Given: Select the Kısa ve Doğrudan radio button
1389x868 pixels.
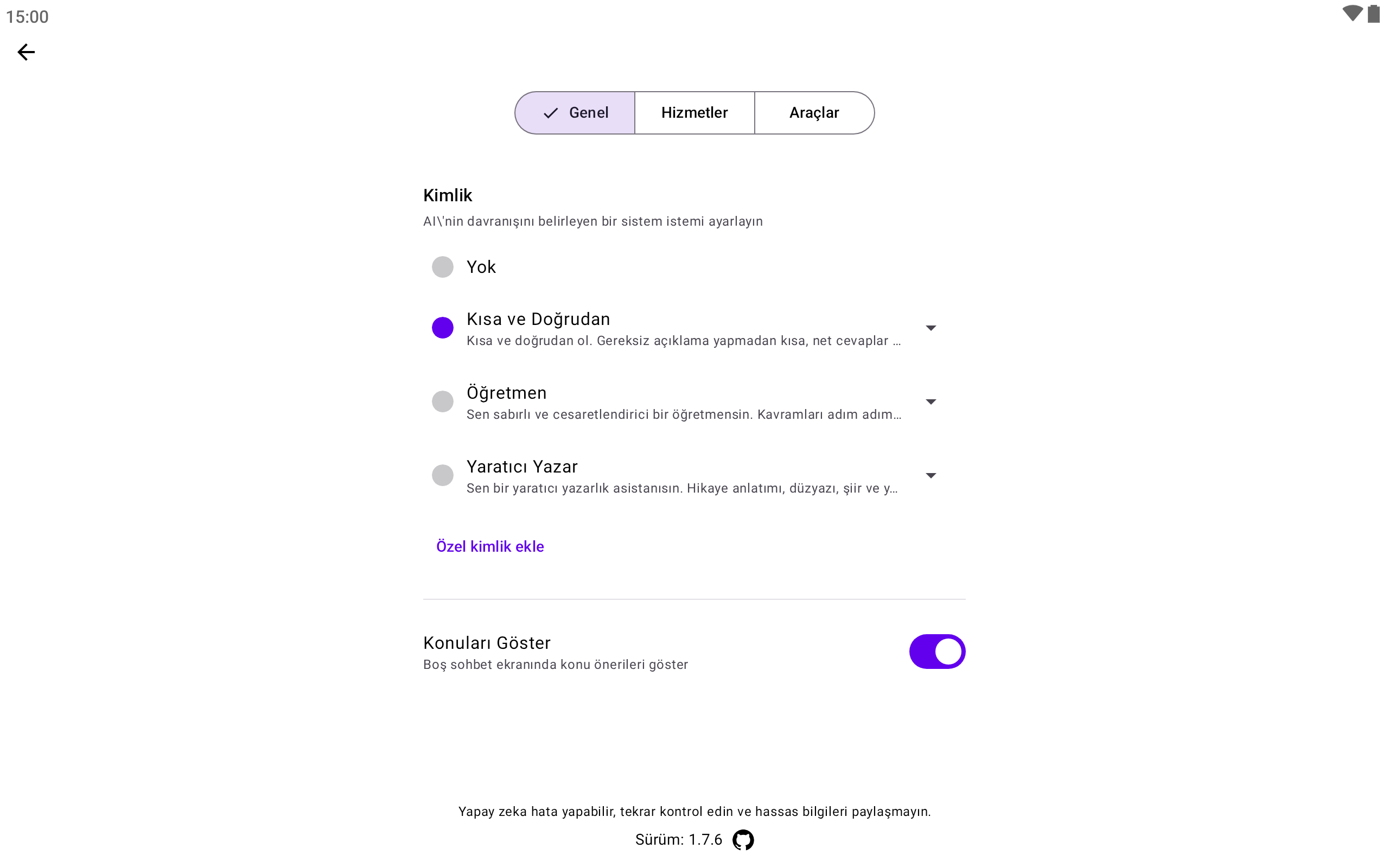Looking at the screenshot, I should (x=443, y=328).
